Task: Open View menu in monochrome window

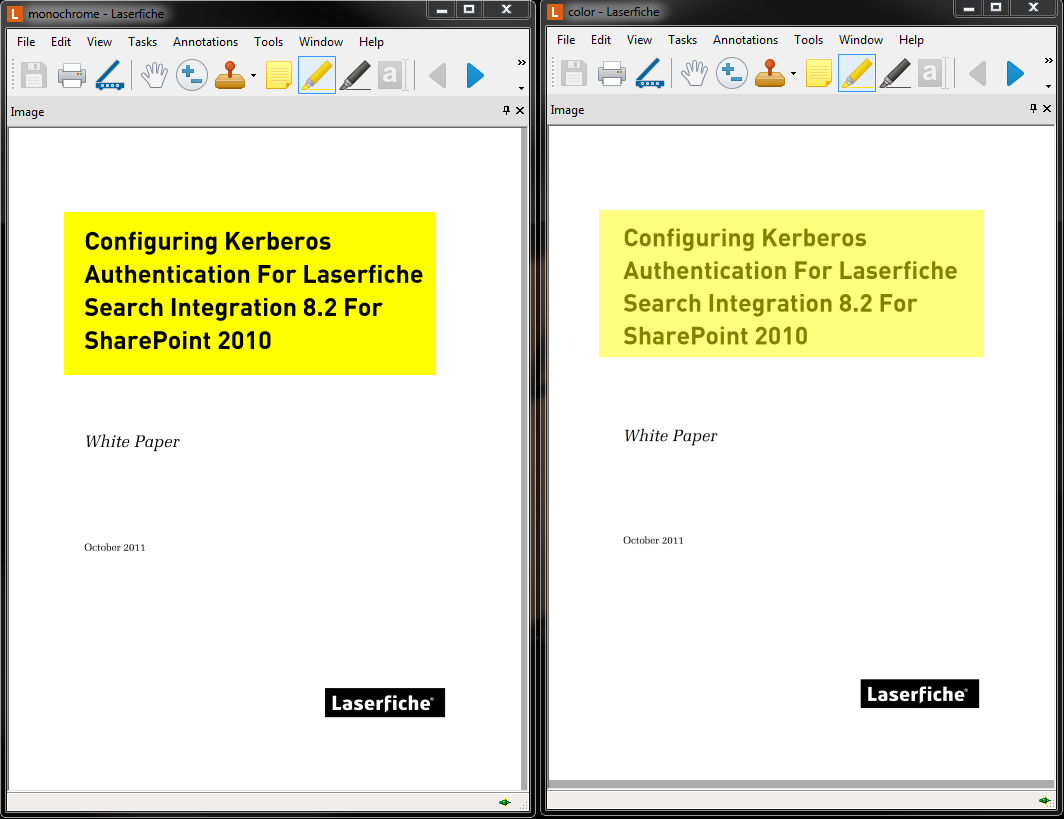Action: [x=99, y=42]
